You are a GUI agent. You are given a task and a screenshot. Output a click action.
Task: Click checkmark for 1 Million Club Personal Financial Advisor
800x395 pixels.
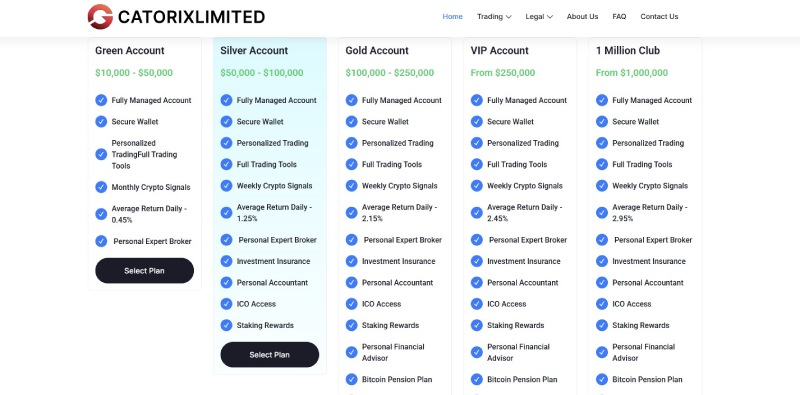602,352
